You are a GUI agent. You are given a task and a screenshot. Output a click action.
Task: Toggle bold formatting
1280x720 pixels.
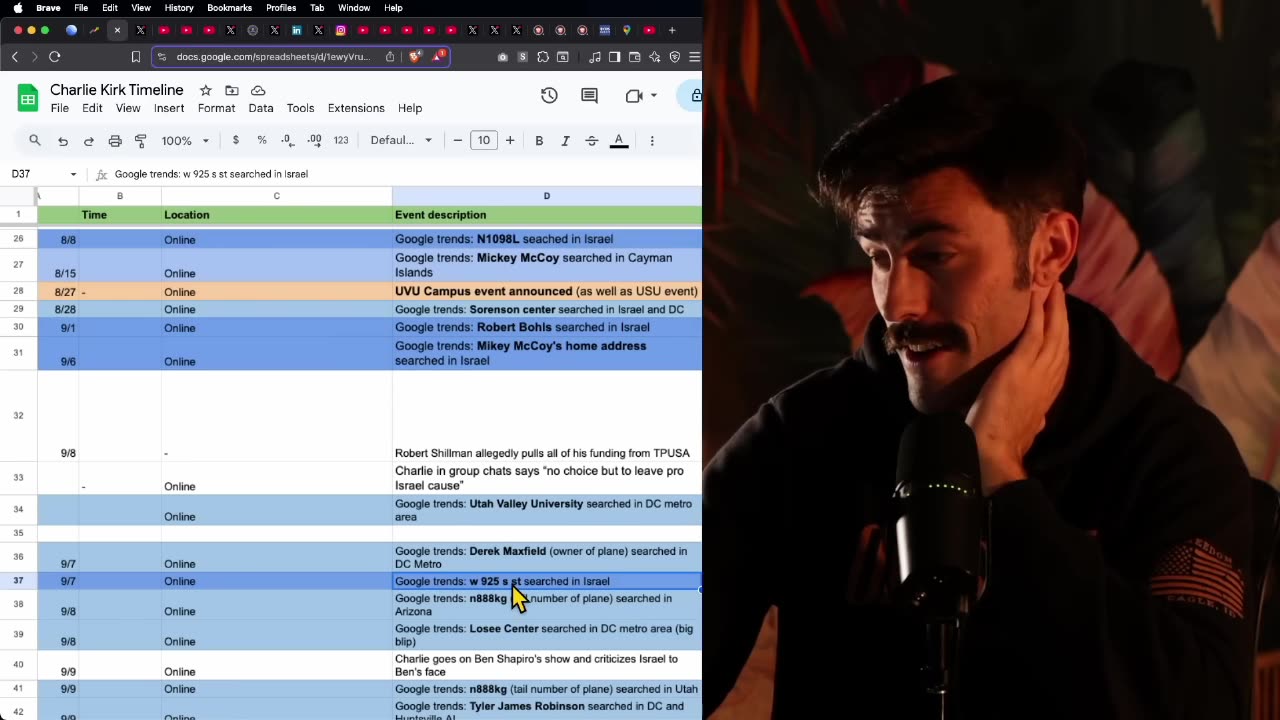coord(539,141)
